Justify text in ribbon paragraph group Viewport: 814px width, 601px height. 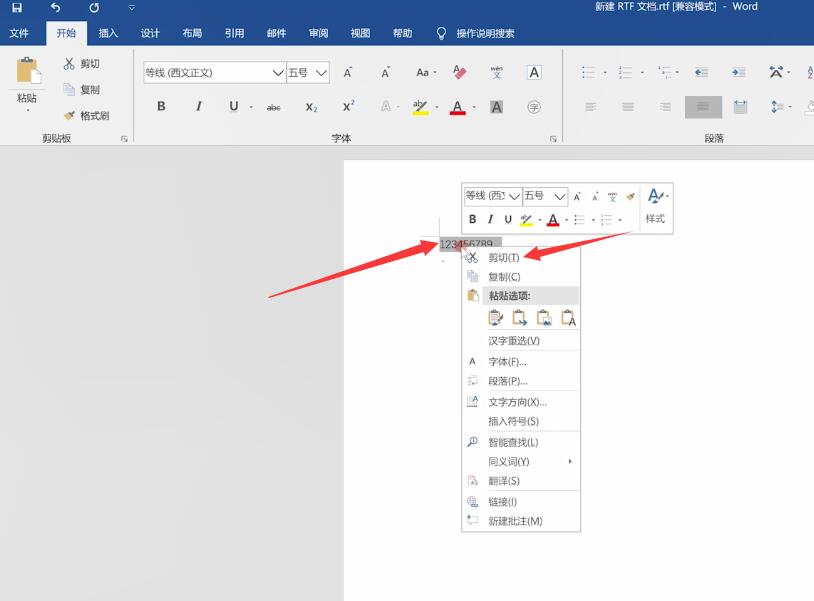click(703, 107)
